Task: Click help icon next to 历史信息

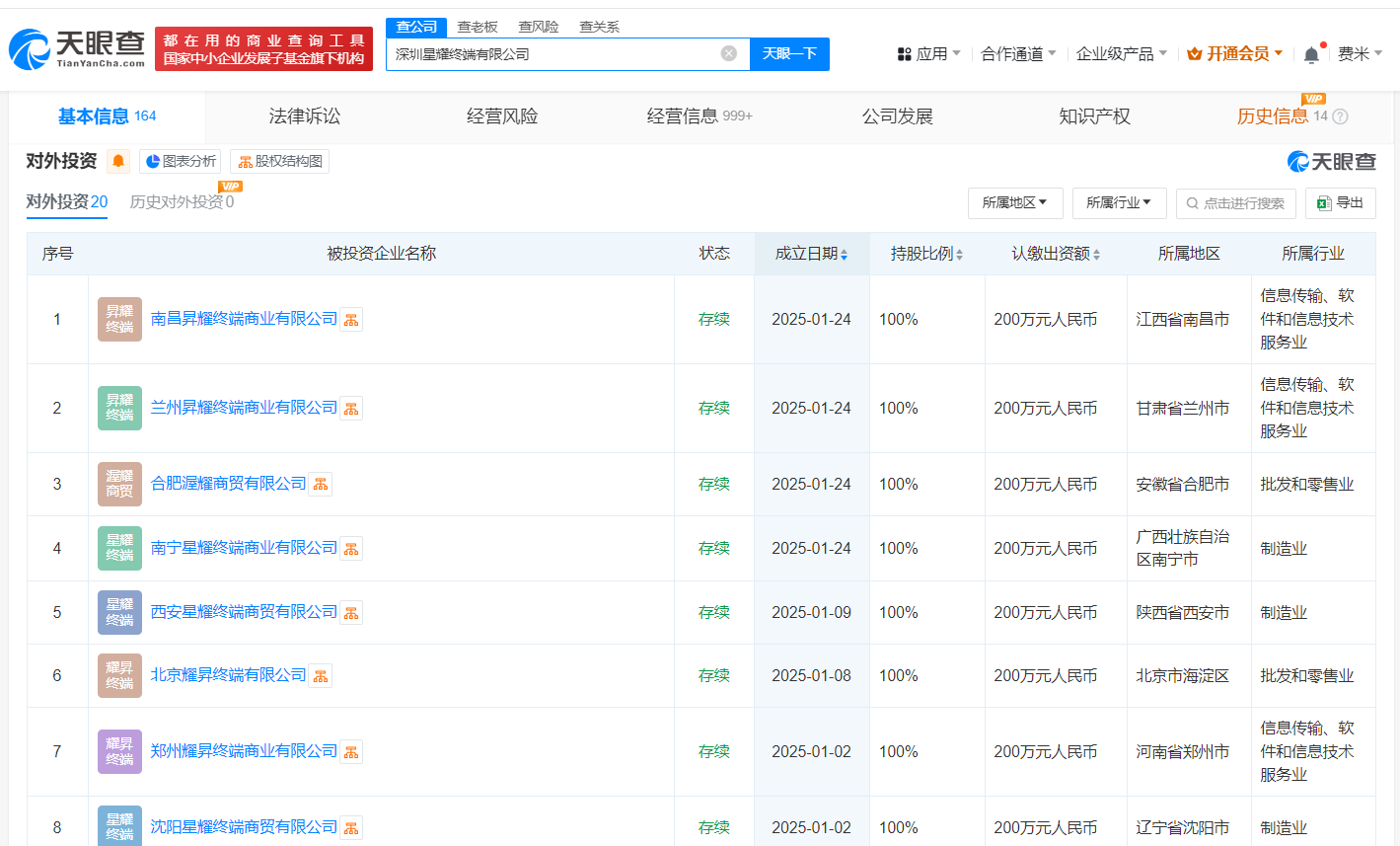Action: (1340, 116)
